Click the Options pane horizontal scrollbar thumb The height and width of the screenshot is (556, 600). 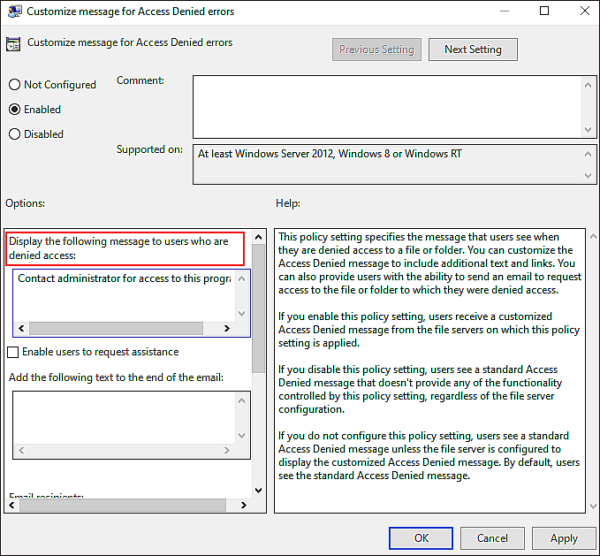tap(122, 505)
